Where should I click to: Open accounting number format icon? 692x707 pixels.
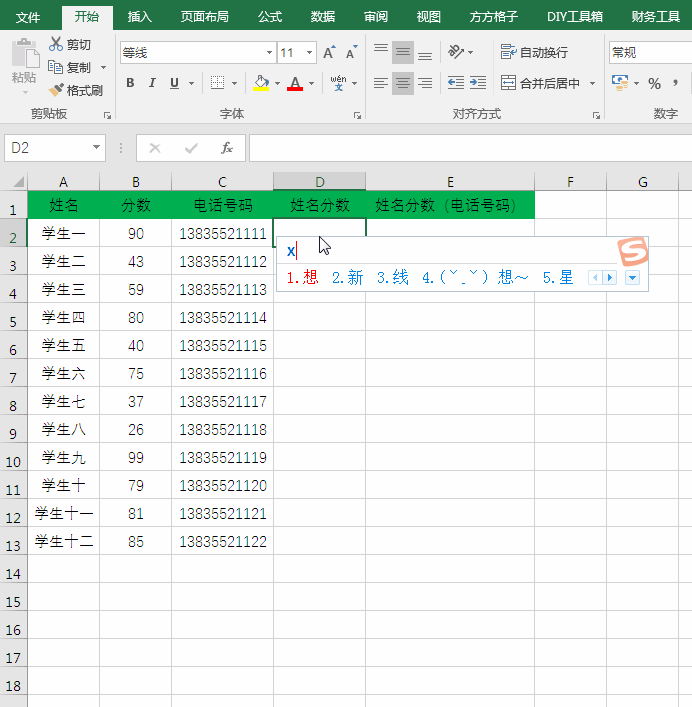tap(620, 83)
